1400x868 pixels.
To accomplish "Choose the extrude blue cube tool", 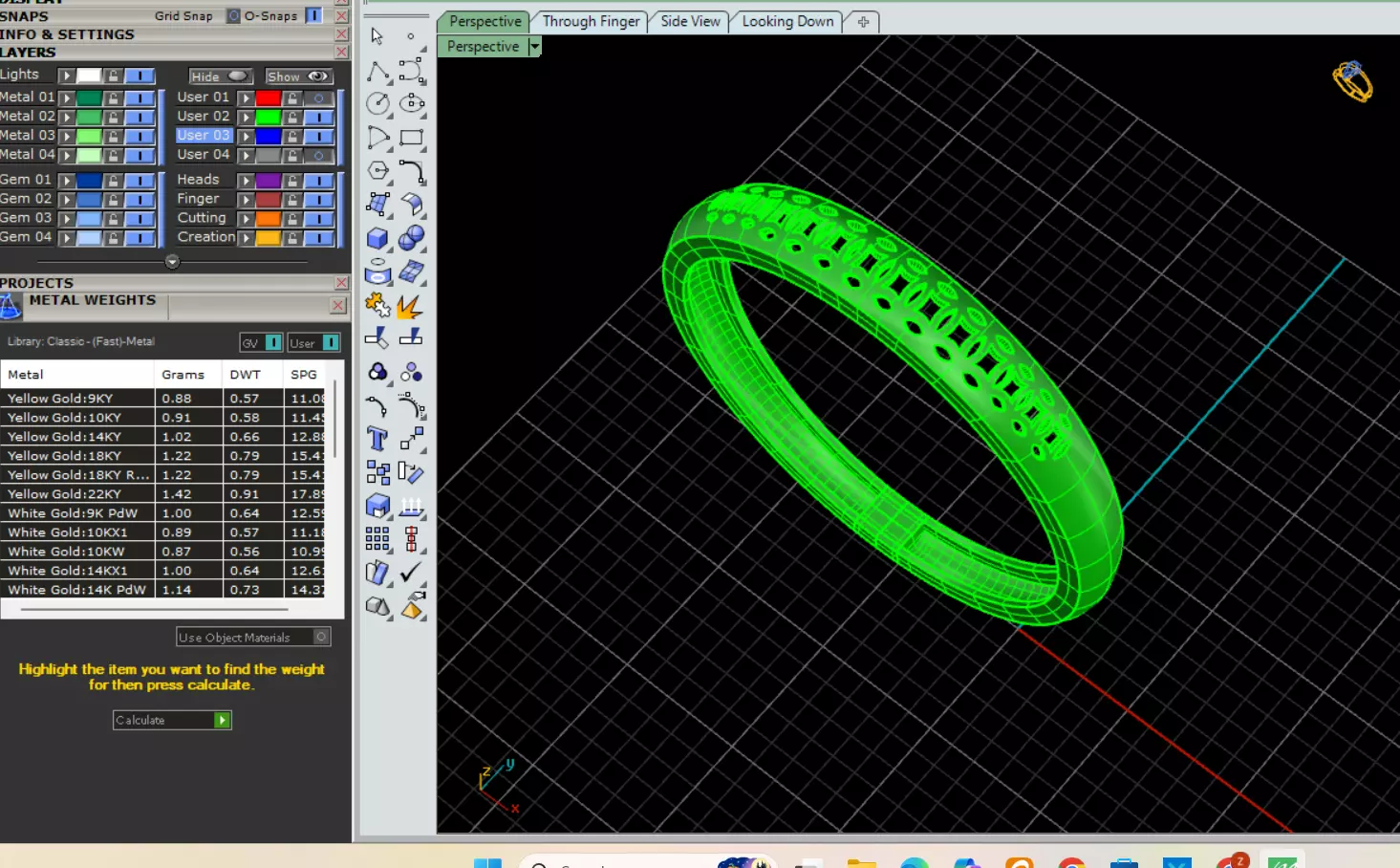I will point(377,506).
